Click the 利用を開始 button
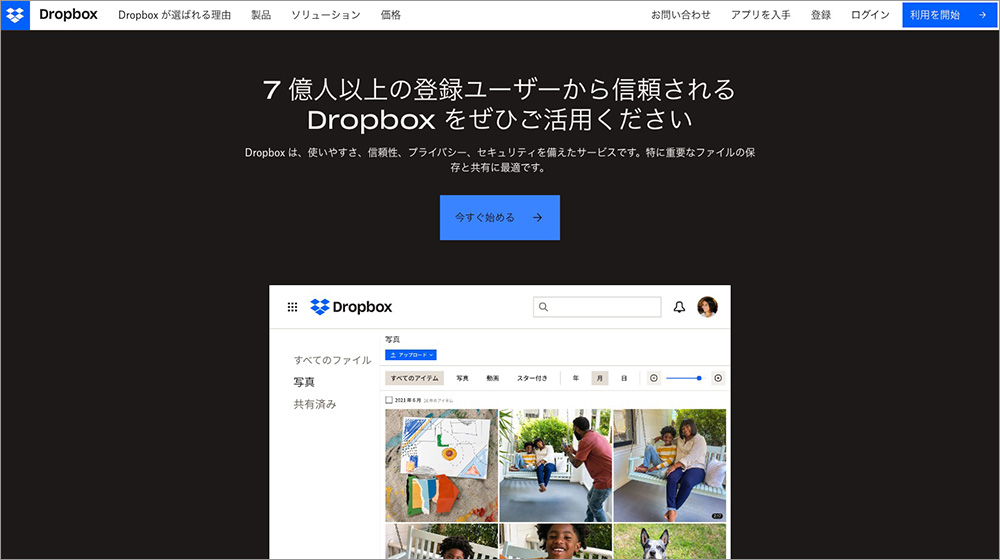The width and height of the screenshot is (1000, 560). click(950, 15)
